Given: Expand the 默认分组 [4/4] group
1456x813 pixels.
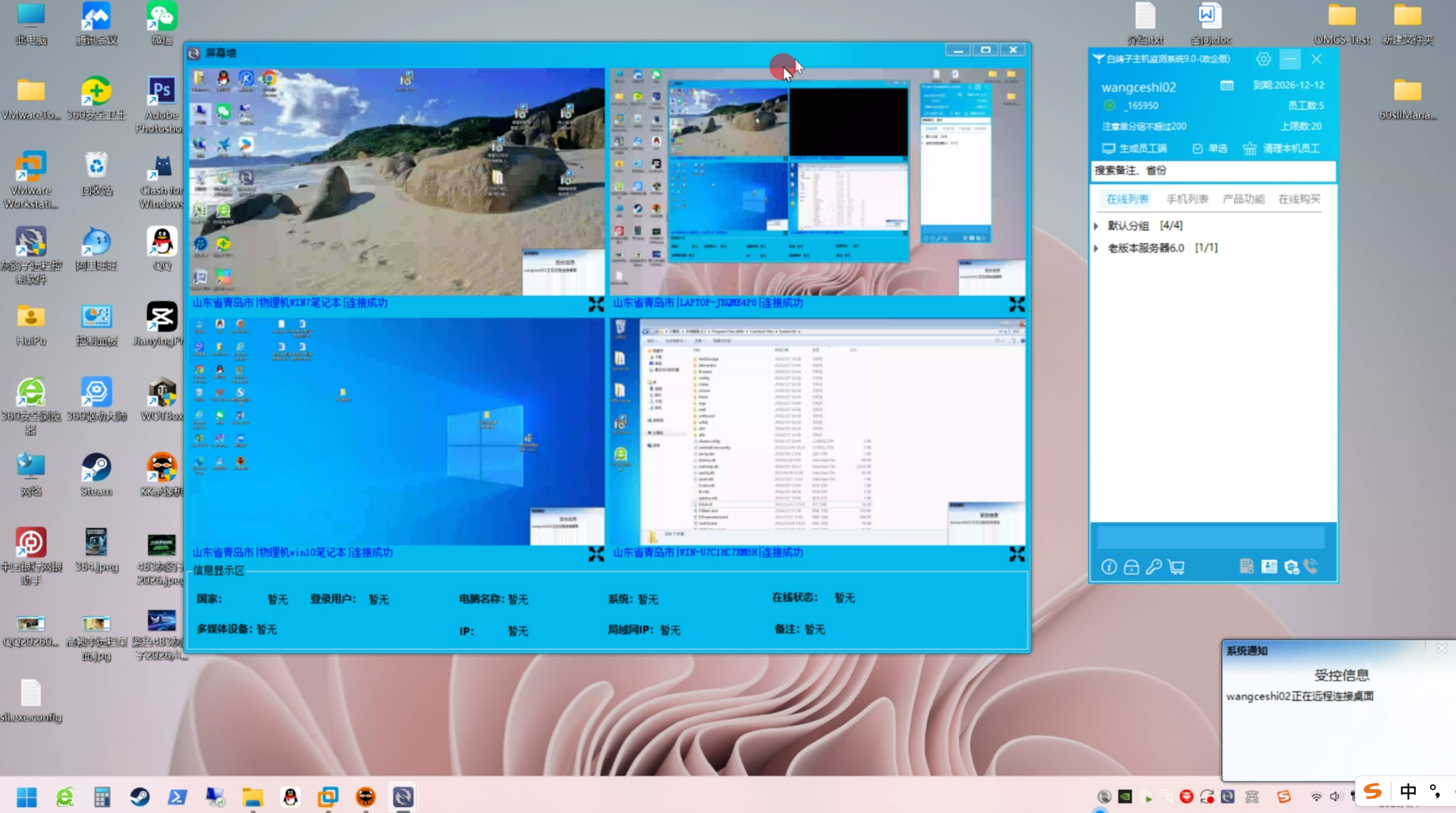Looking at the screenshot, I should [x=1096, y=226].
